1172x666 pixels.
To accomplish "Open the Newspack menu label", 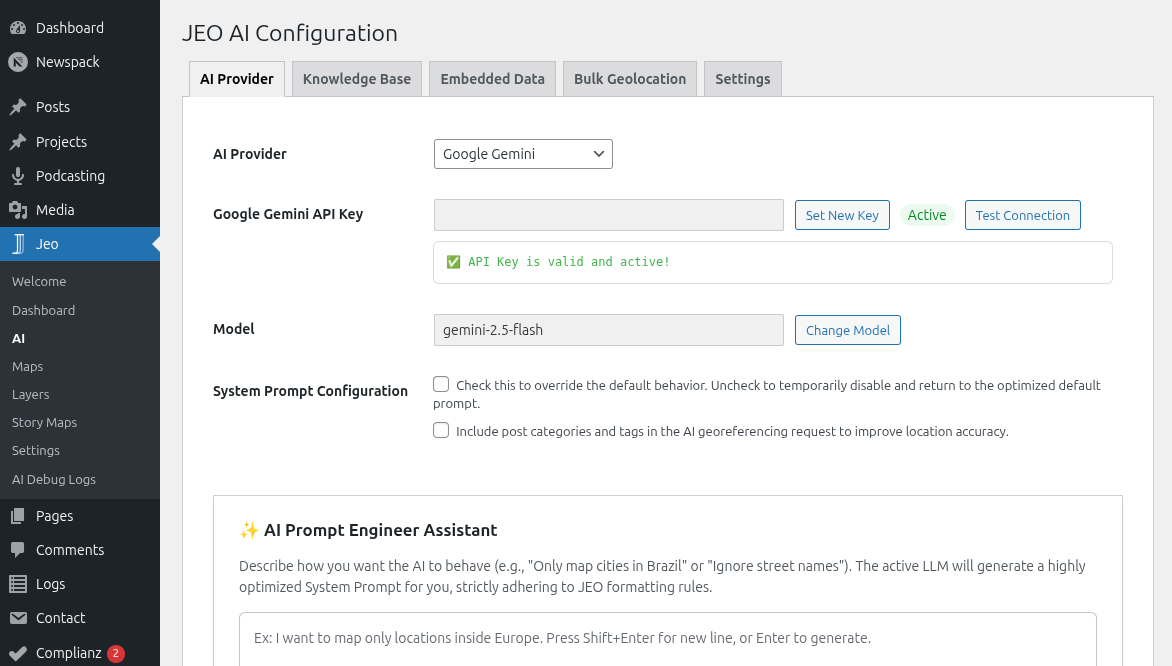I will point(67,62).
